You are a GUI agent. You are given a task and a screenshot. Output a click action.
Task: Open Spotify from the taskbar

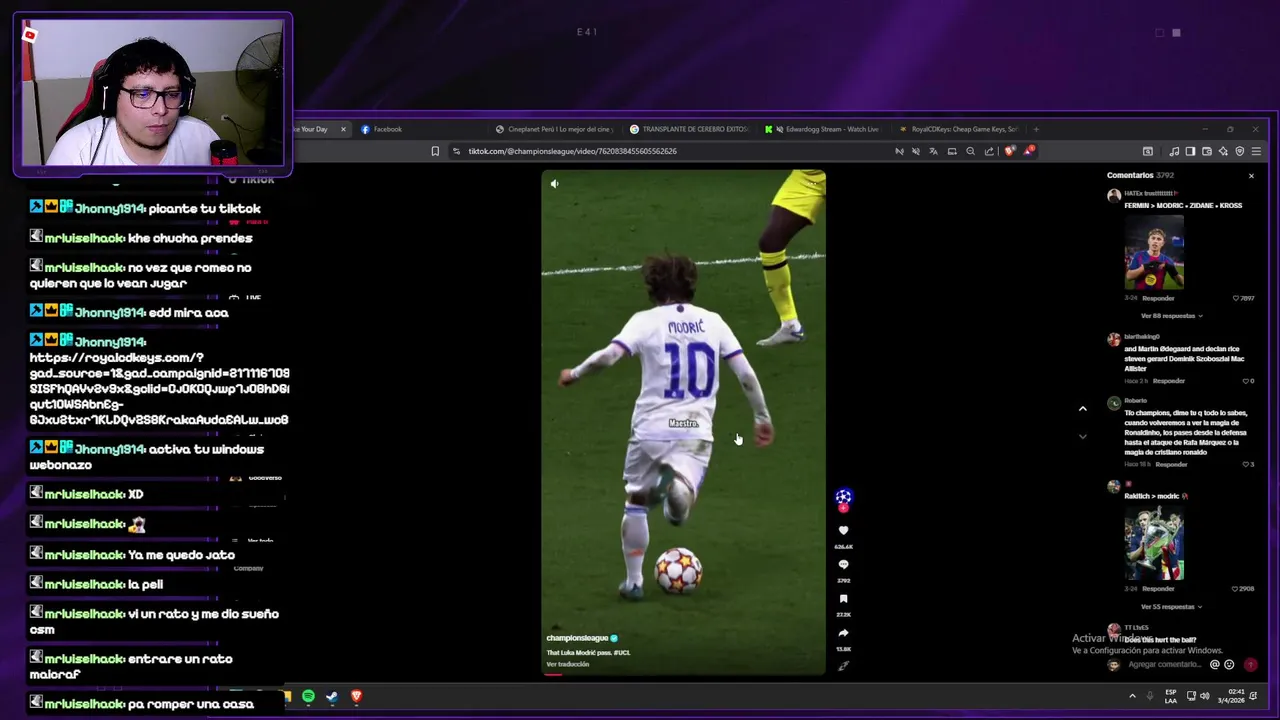[x=308, y=696]
